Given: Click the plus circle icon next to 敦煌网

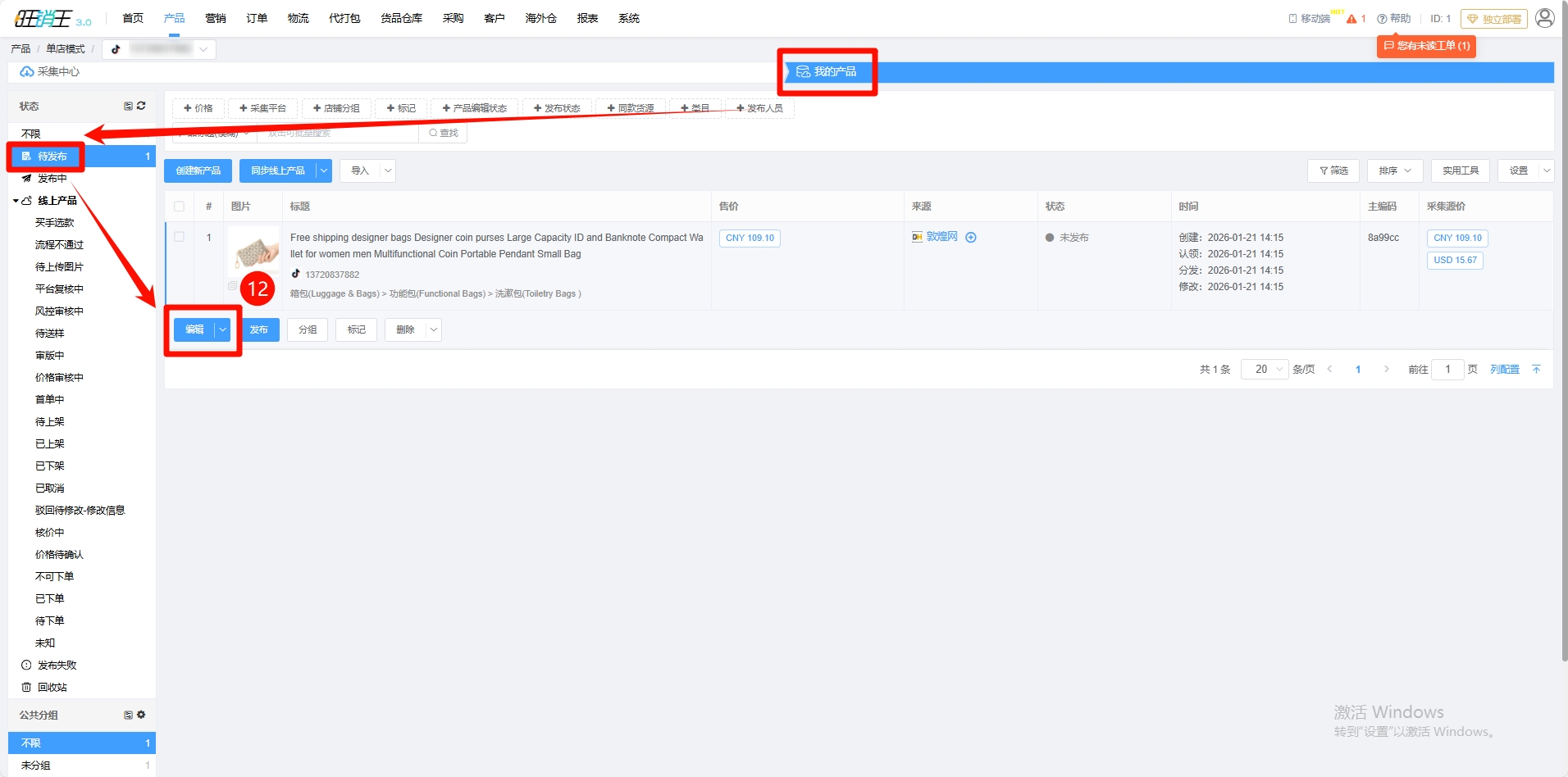Looking at the screenshot, I should coord(971,238).
